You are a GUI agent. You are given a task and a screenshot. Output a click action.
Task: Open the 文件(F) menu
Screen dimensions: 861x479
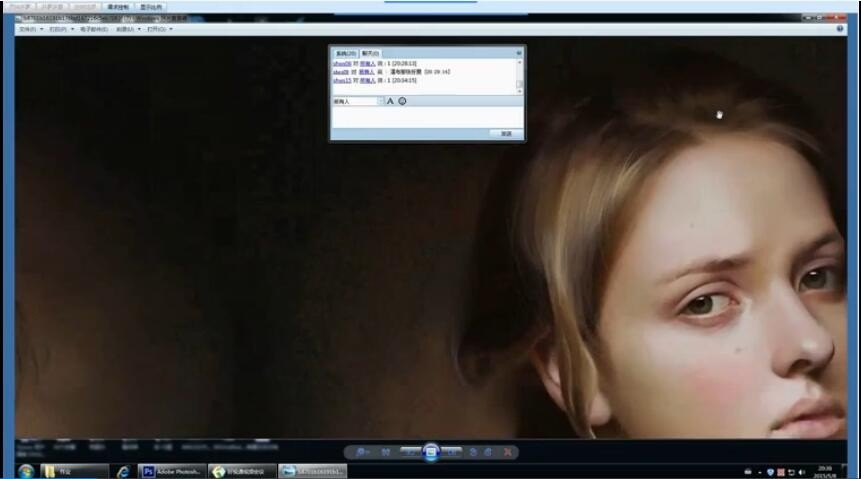(x=31, y=29)
